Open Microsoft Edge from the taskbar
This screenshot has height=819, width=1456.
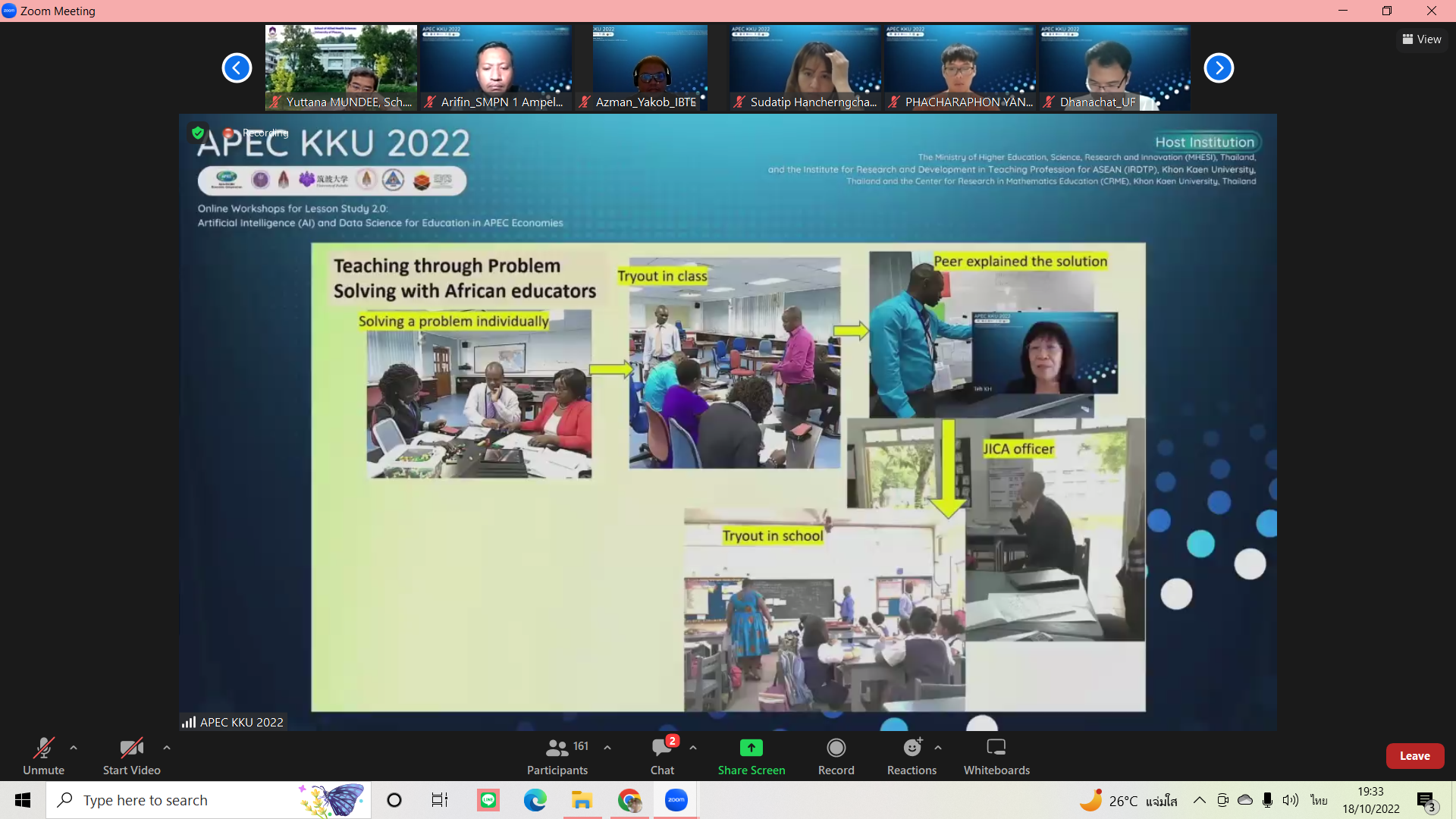pos(535,800)
